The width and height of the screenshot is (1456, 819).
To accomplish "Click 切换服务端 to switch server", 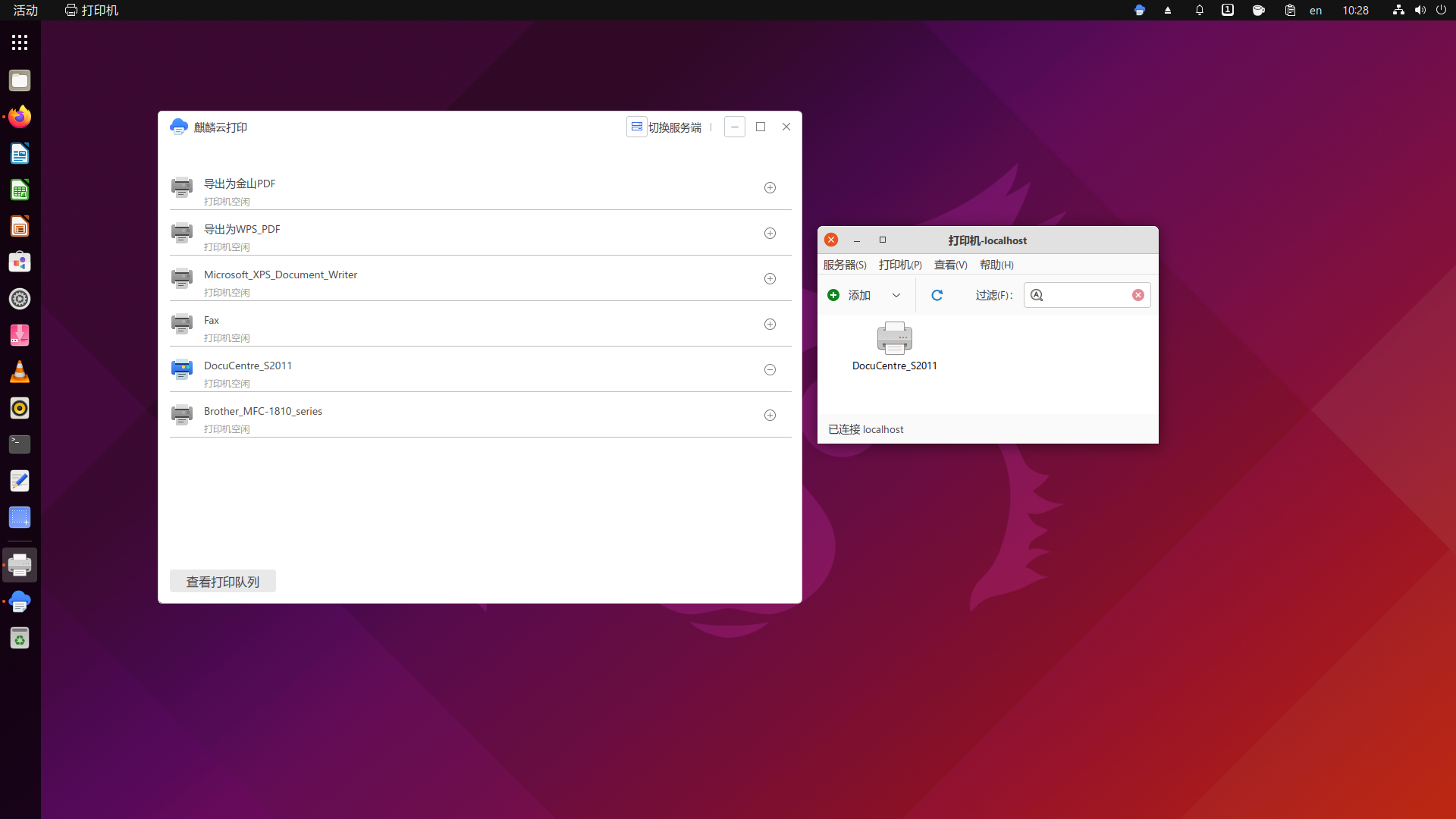I will (665, 127).
